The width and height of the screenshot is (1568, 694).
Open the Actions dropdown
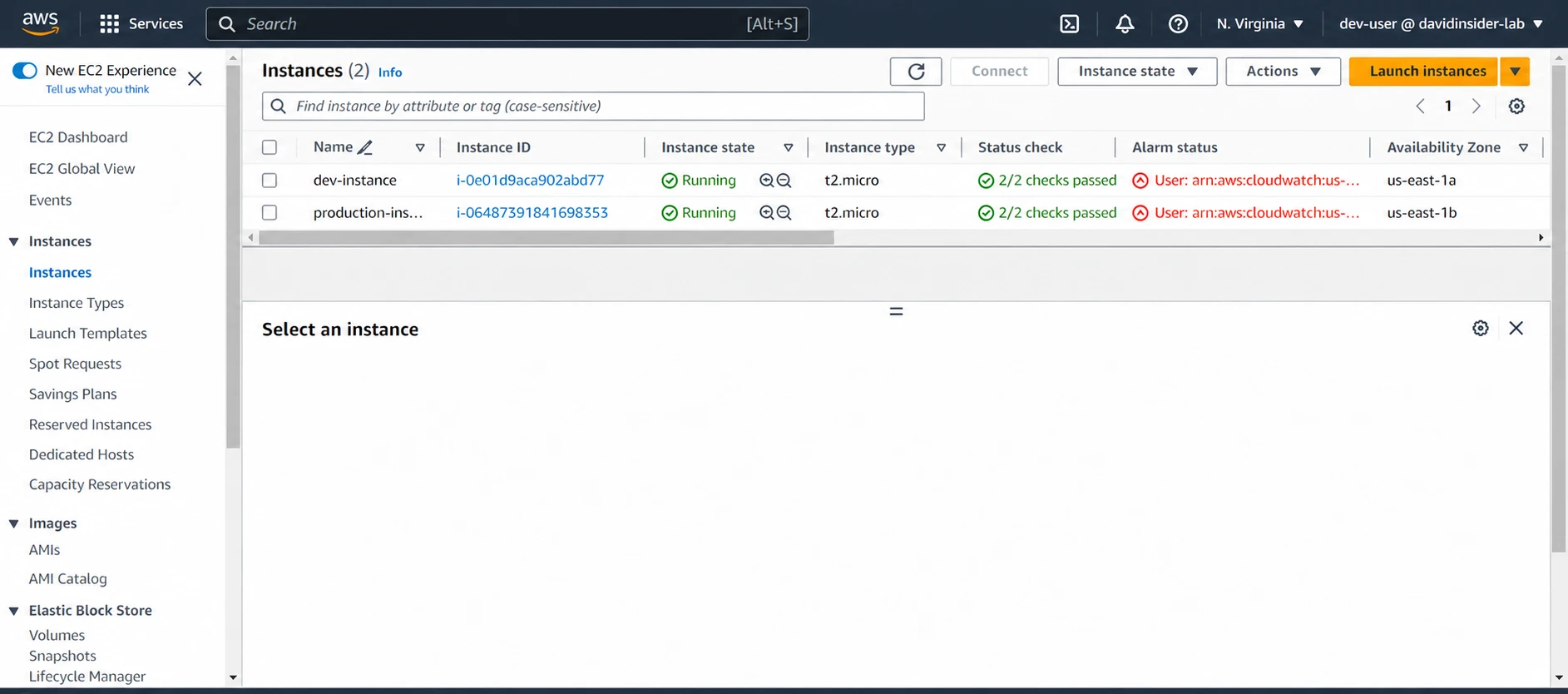[x=1283, y=72]
